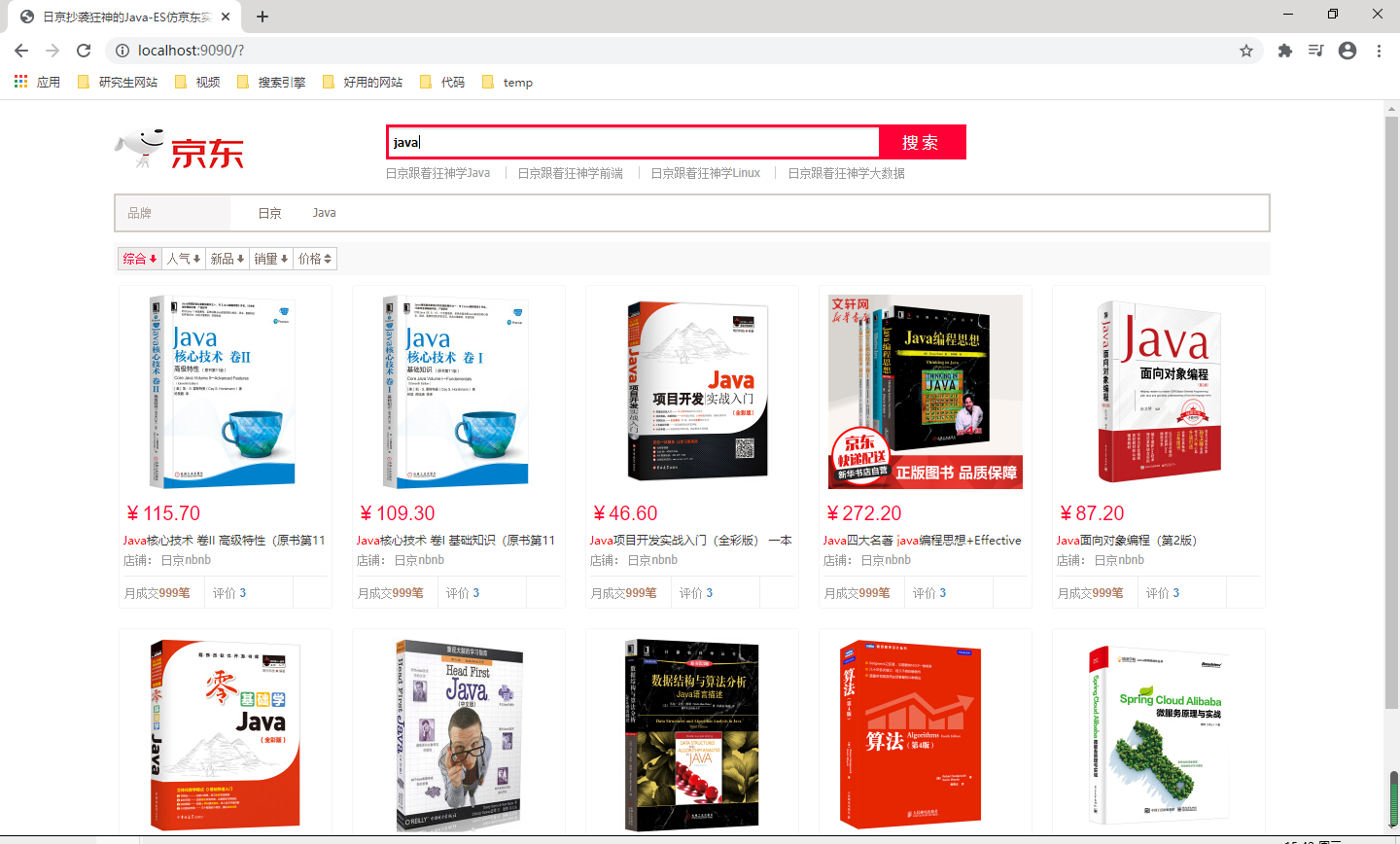The image size is (1400, 844).
Task: Open the Chrome profile avatar
Action: click(1347, 51)
